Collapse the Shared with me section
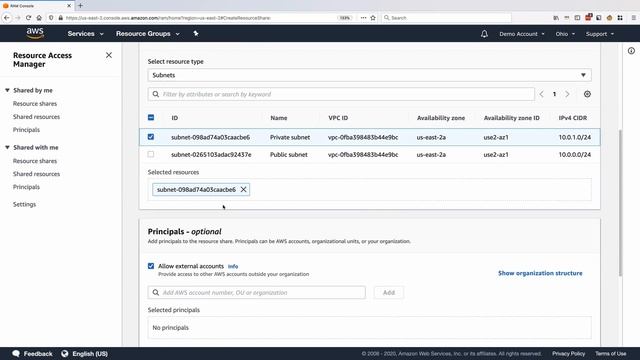This screenshot has height=360, width=640. pos(7,147)
